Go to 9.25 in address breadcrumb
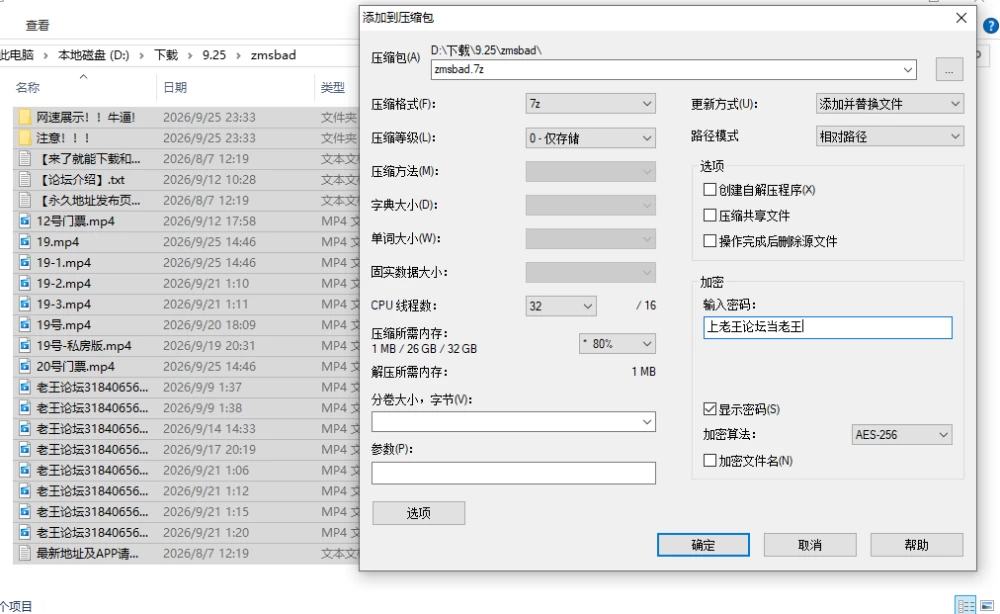This screenshot has width=1000, height=614. click(214, 55)
